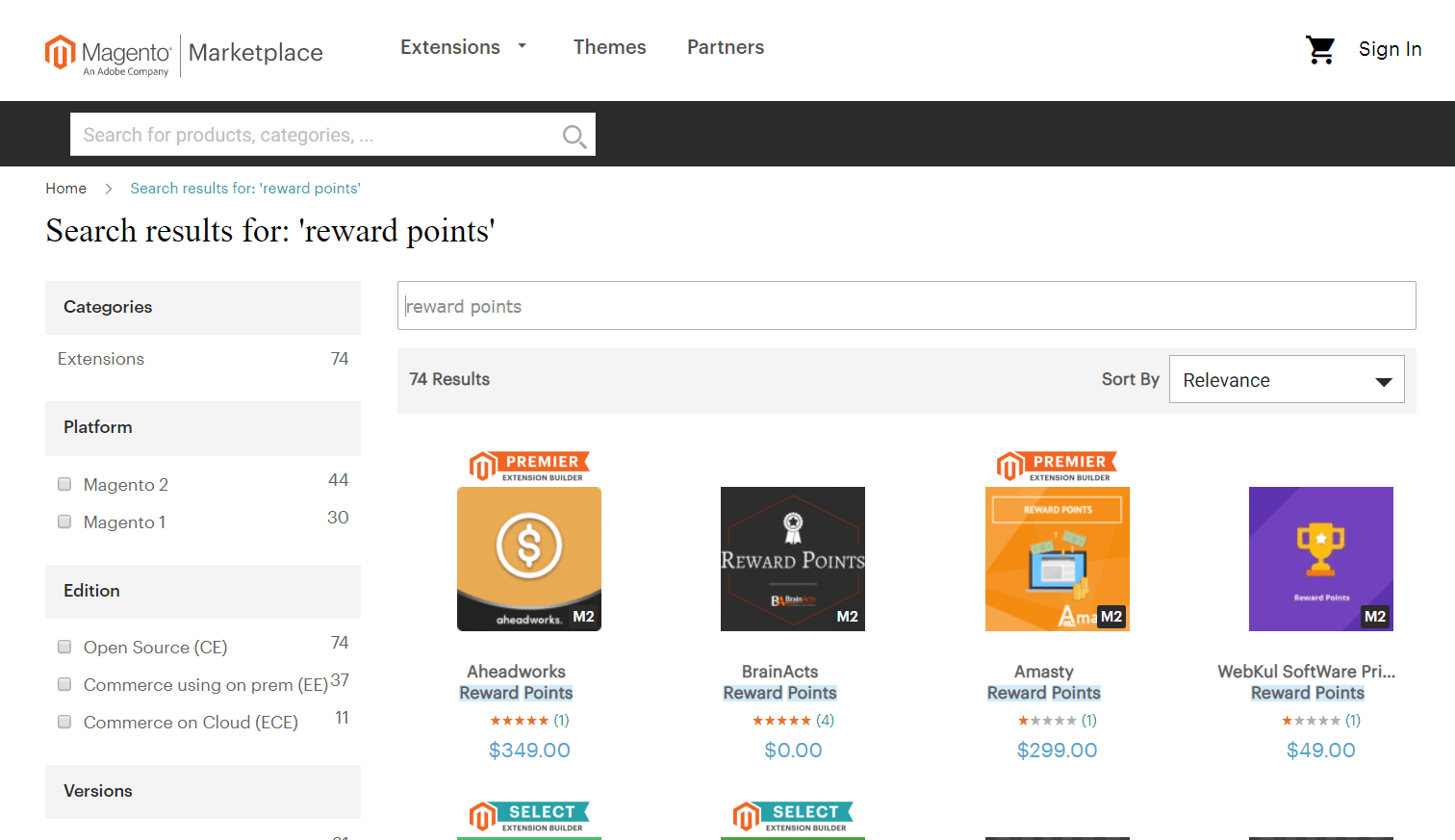Open Amasty Reward Points title link

(1043, 693)
